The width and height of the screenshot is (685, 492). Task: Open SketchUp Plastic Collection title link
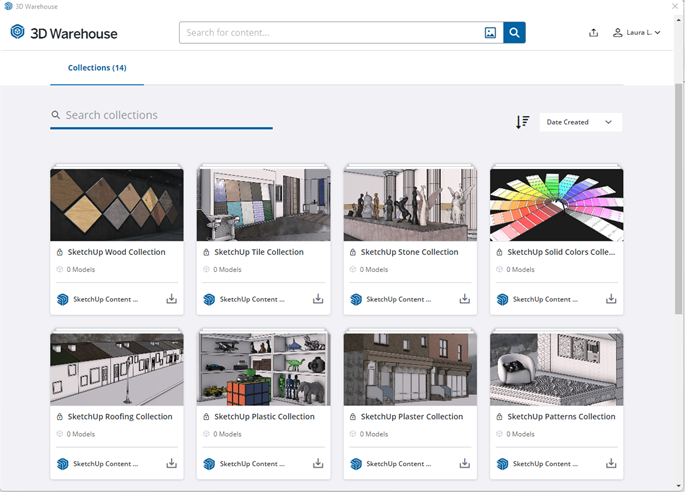tap(264, 417)
